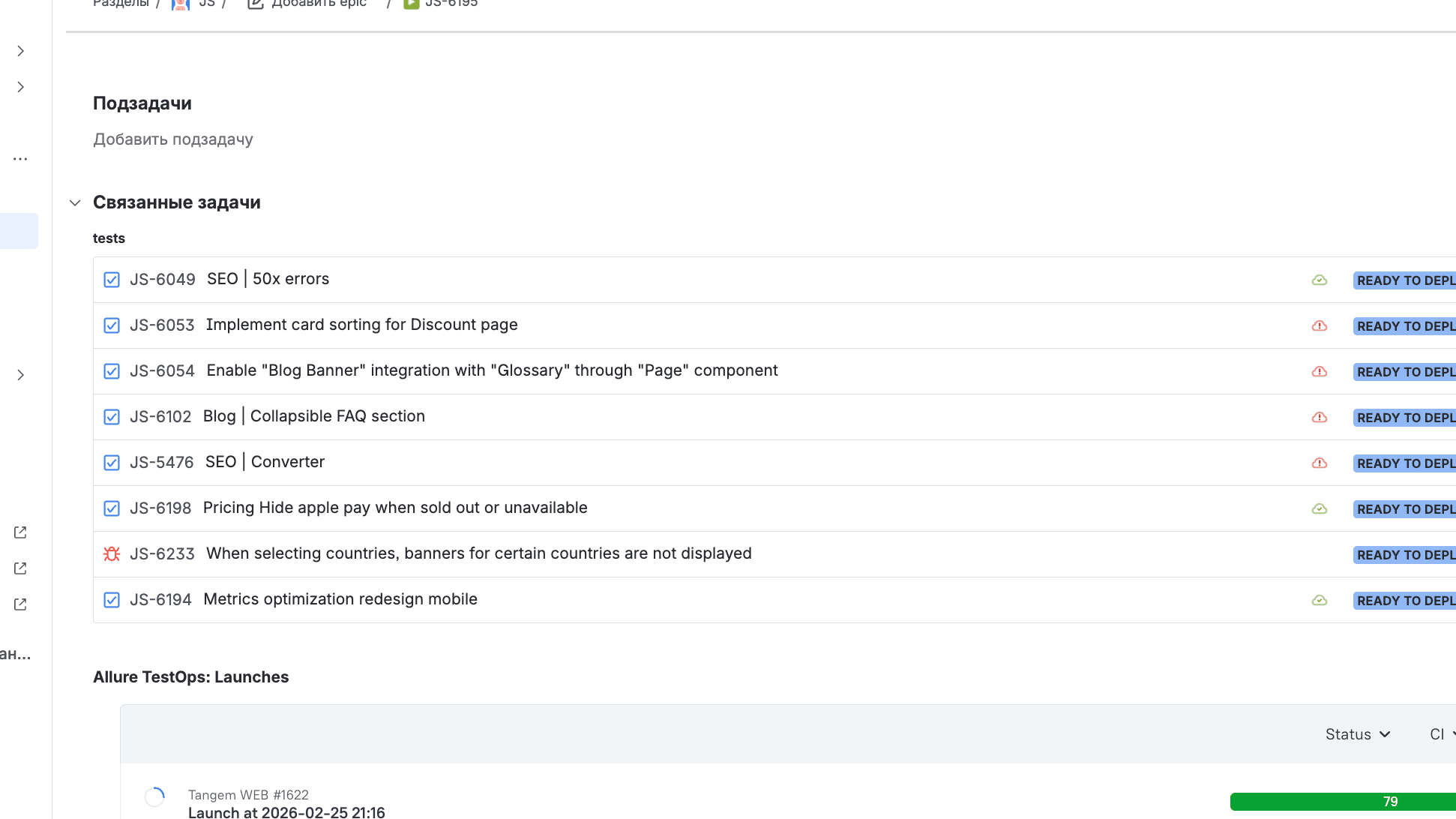Click task checkbox icon for JS-6102

(x=112, y=417)
